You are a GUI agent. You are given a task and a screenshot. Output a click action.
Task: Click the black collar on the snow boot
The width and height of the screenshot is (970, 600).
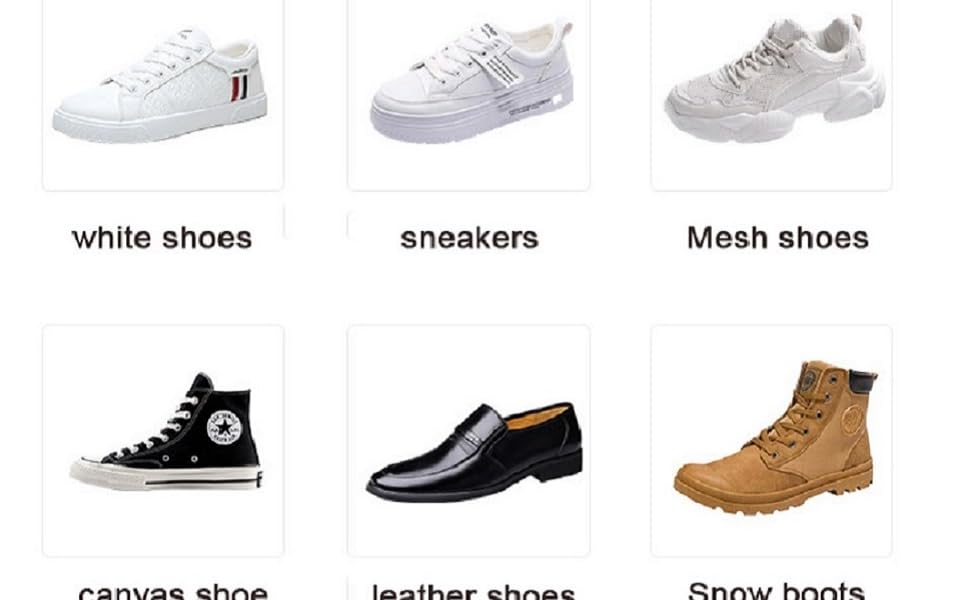(x=862, y=382)
